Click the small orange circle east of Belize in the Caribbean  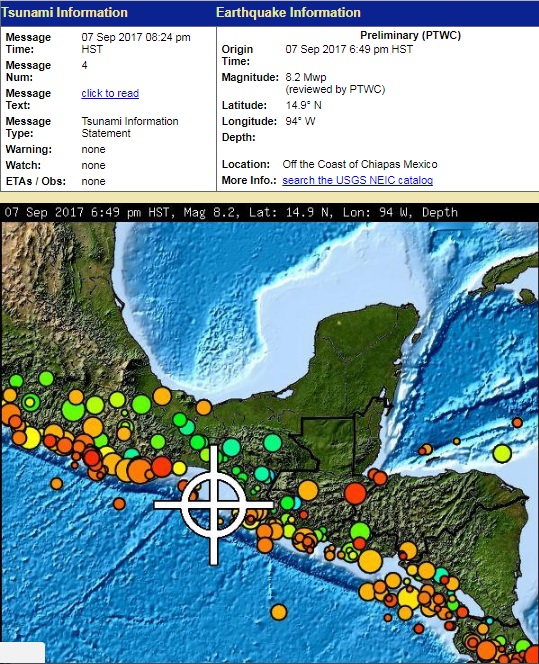click(x=456, y=441)
